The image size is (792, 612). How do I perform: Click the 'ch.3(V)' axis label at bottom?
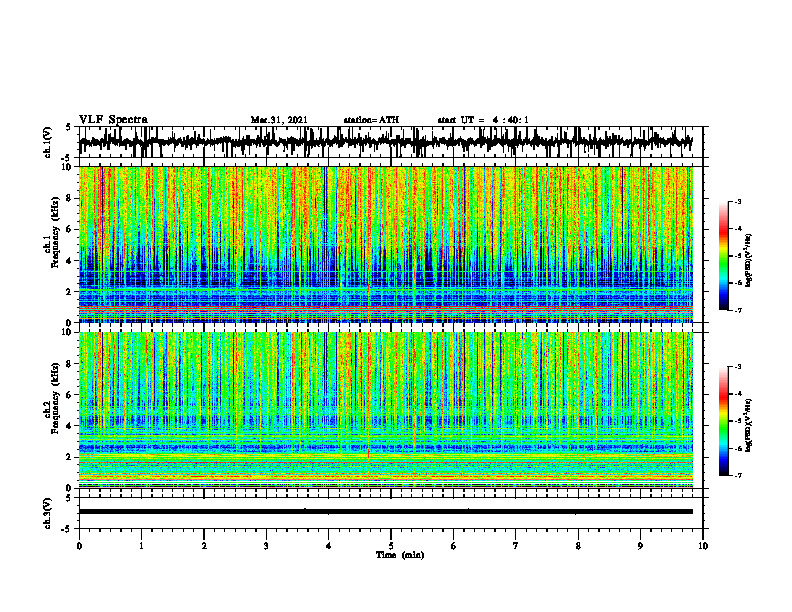[x=47, y=514]
